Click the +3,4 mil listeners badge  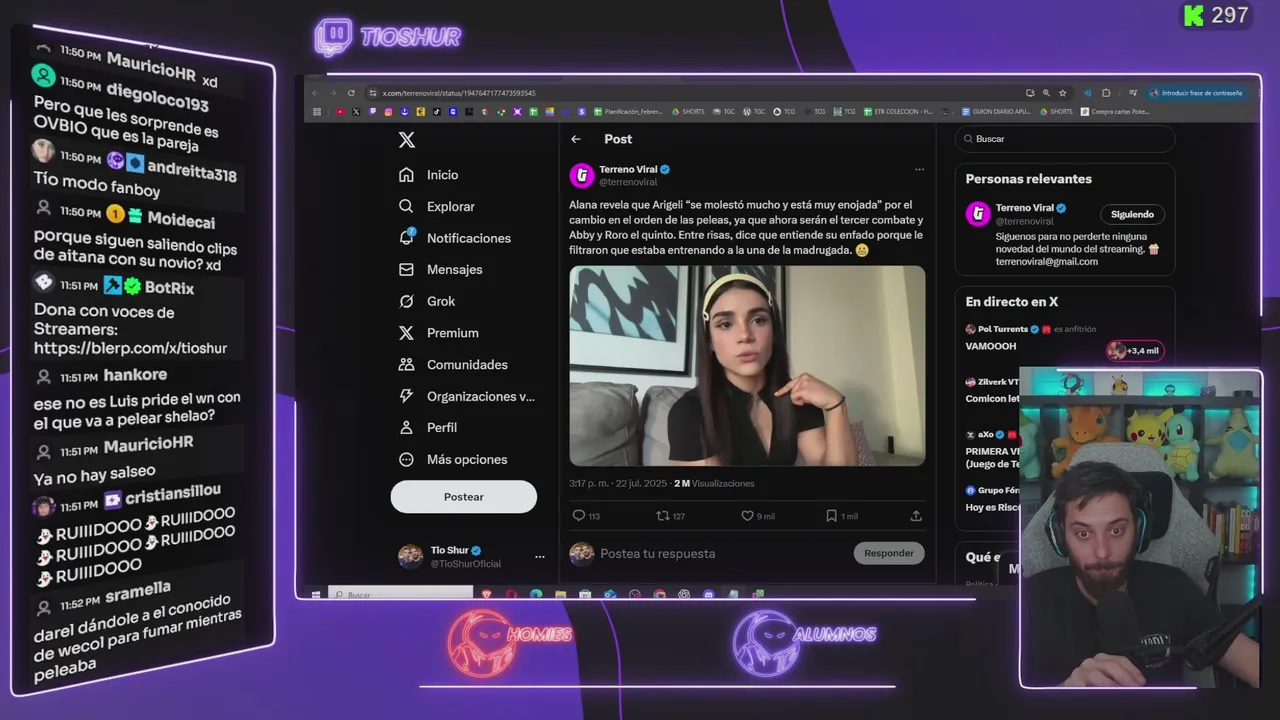(x=1134, y=350)
